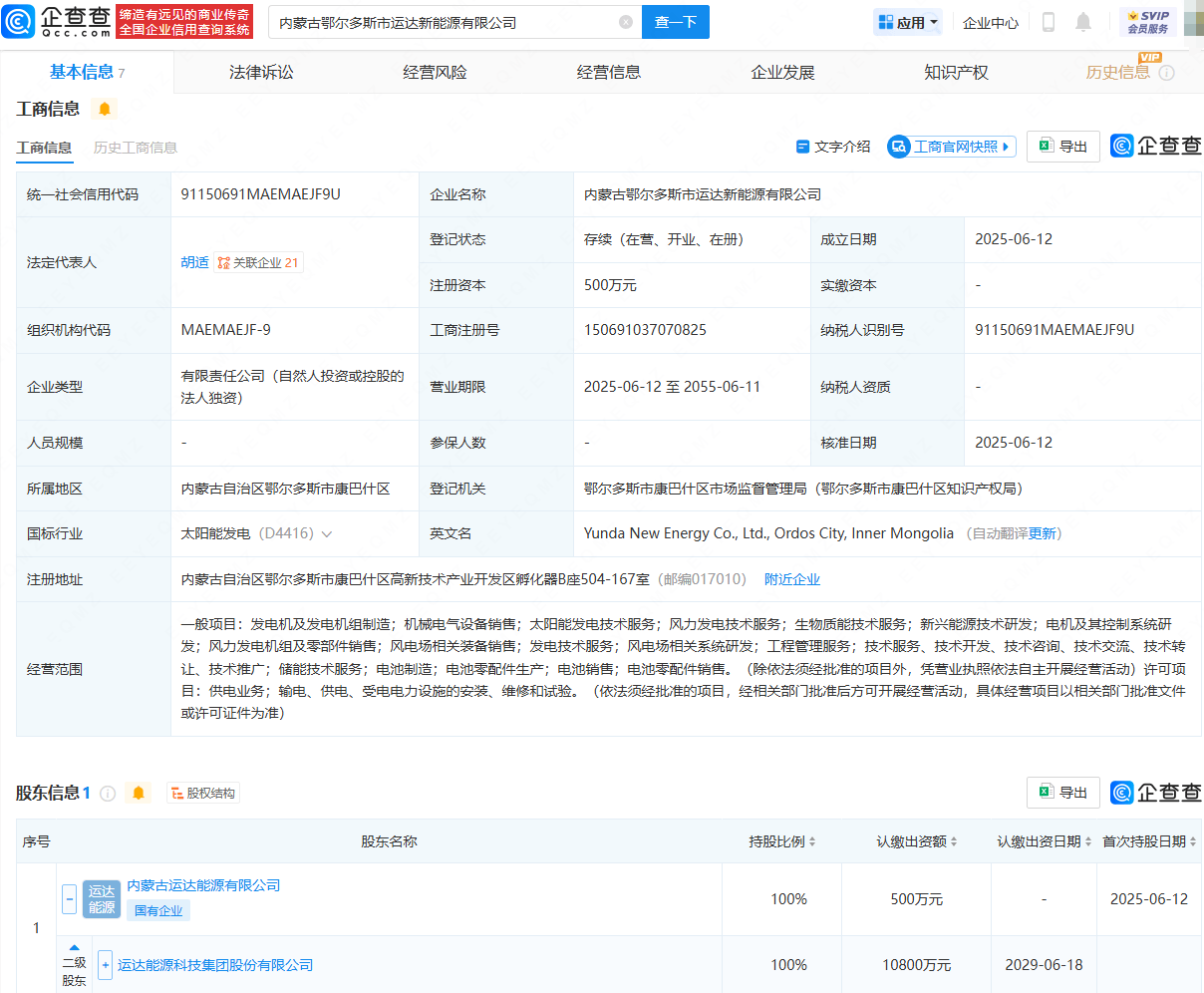Collapse the 内蒙古运达能源有限公司 shareholder row
The image size is (1204, 993).
70,898
